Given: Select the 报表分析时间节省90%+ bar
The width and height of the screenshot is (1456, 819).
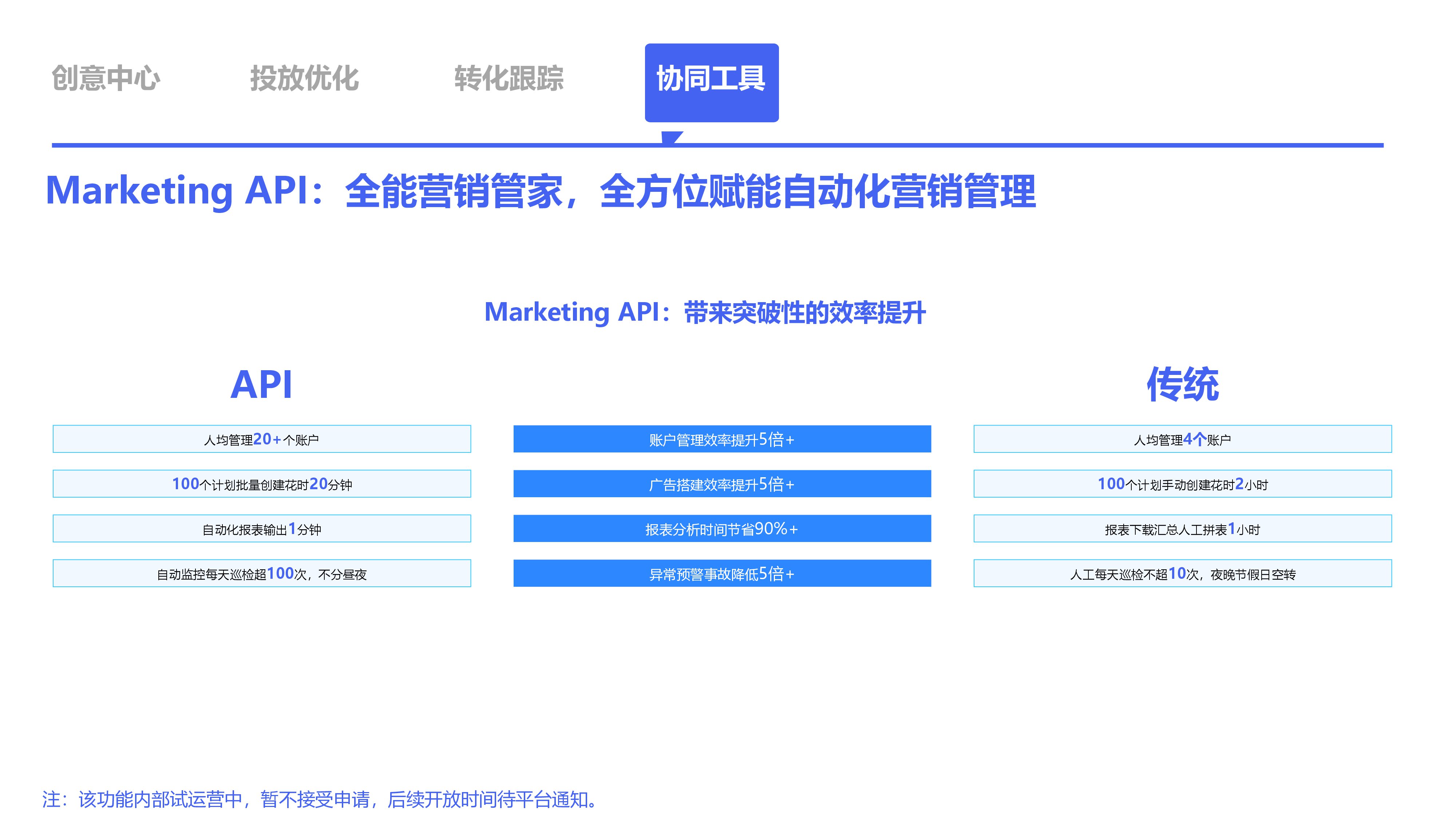Looking at the screenshot, I should click(722, 529).
